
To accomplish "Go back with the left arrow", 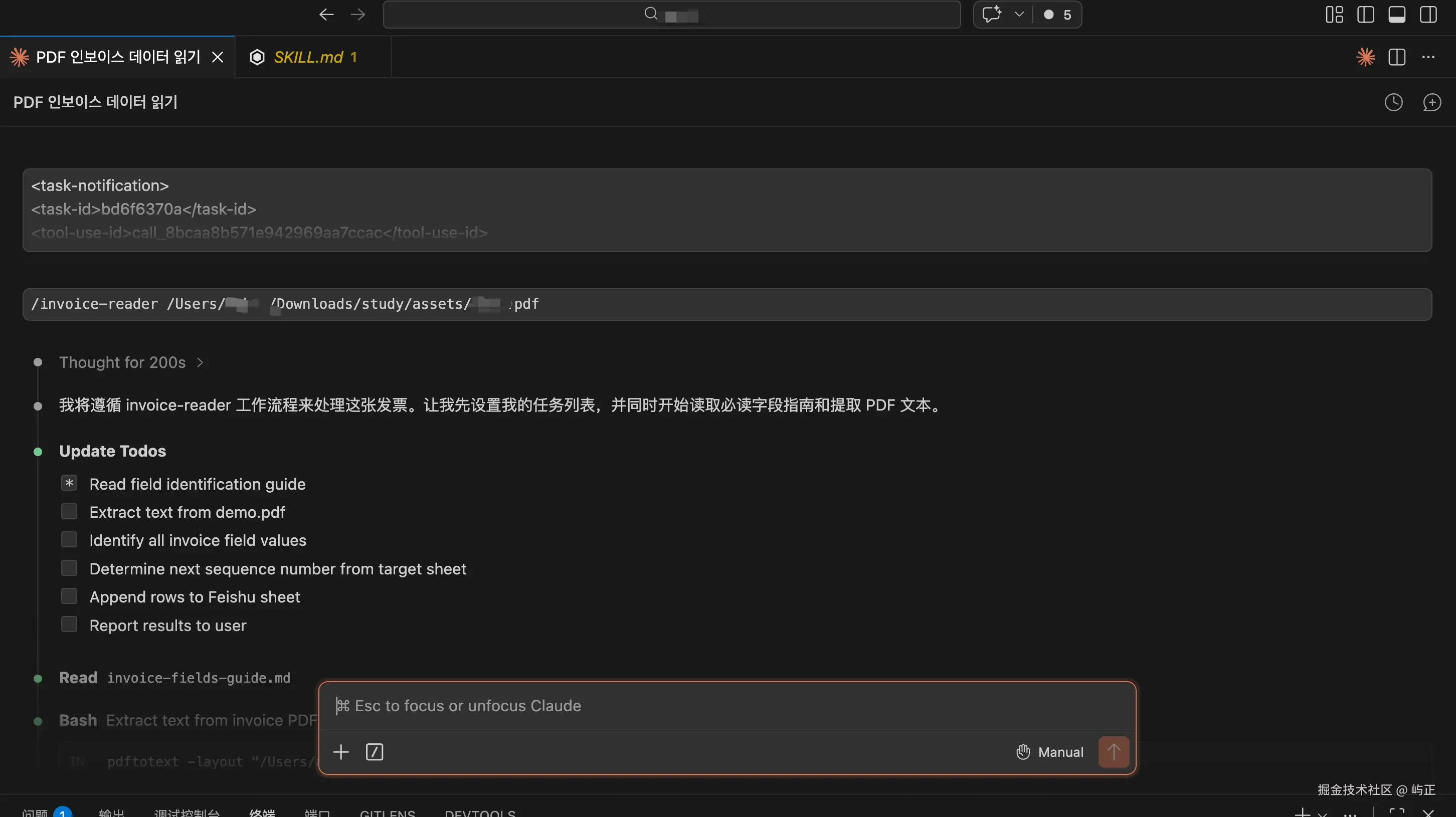I will 326,15.
